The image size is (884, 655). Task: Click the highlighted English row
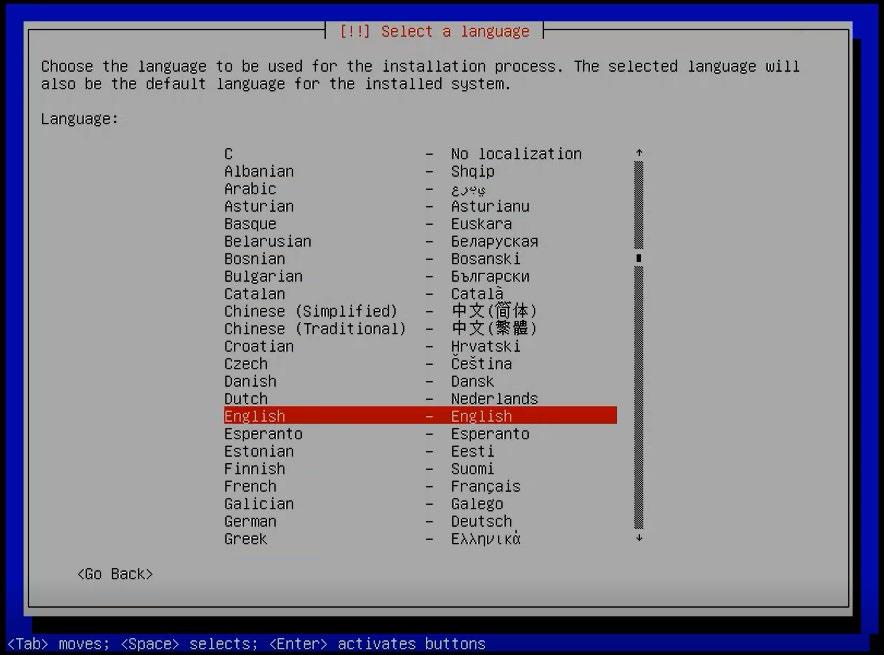point(420,416)
